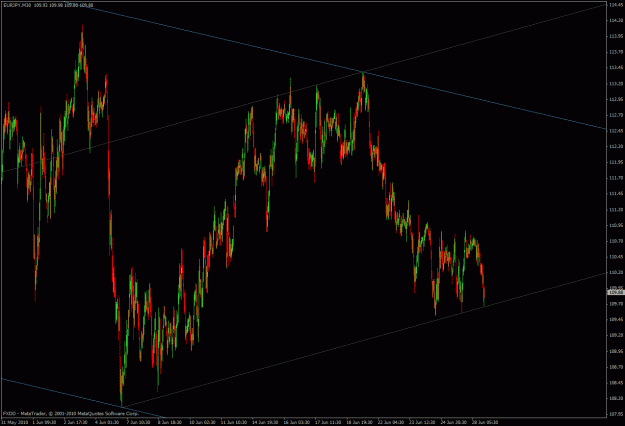Viewport: 625px width, 426px height.
Task: Click the 111.70 price axis label
Action: pos(616,178)
